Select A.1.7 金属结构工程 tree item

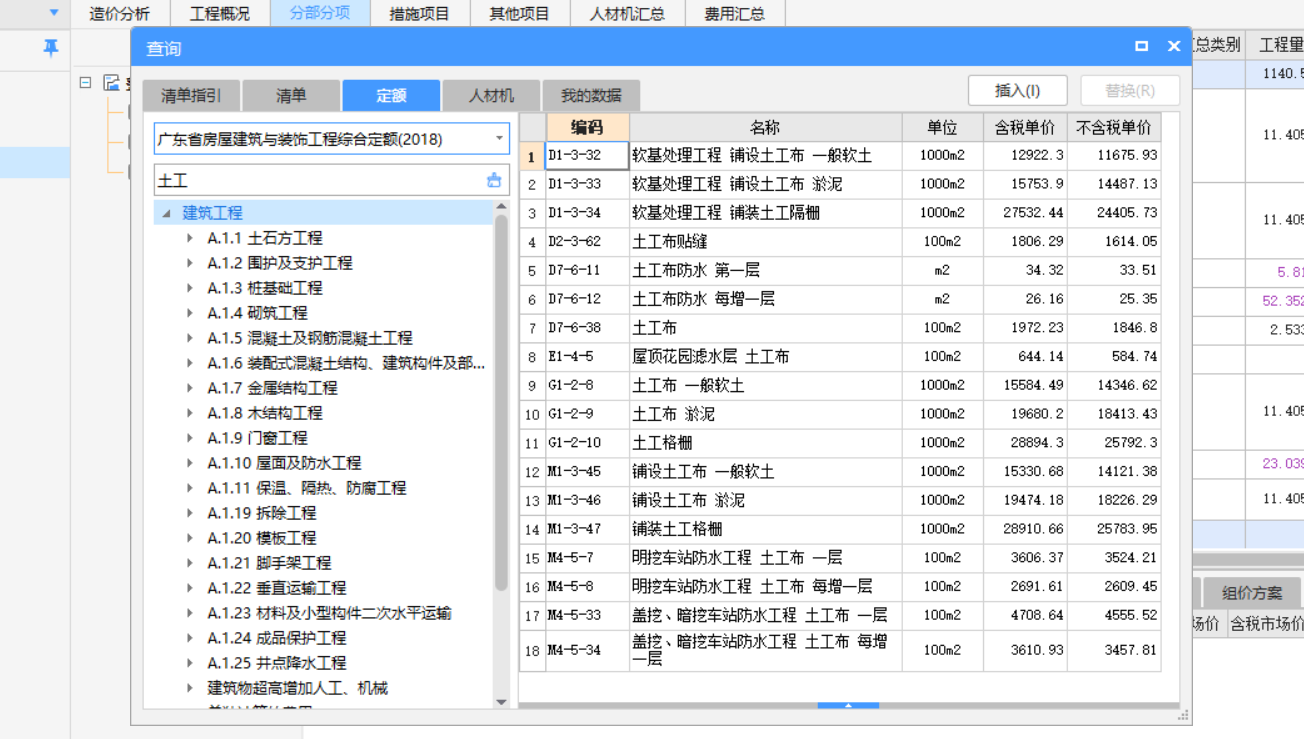[x=272, y=388]
